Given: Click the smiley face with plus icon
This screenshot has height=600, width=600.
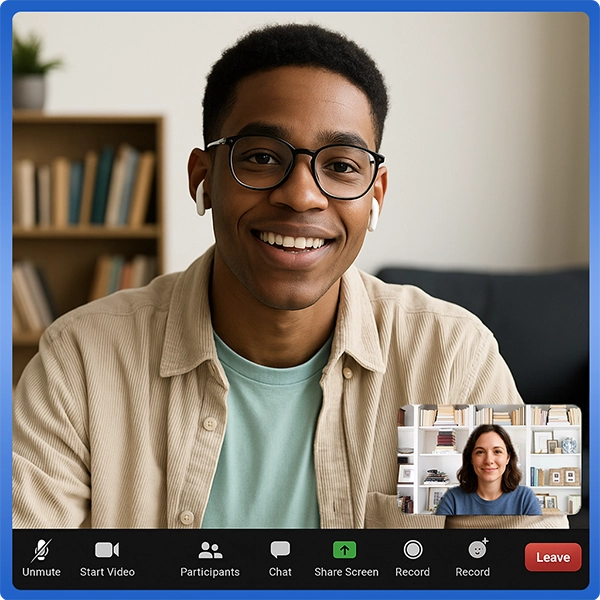Looking at the screenshot, I should point(478,549).
